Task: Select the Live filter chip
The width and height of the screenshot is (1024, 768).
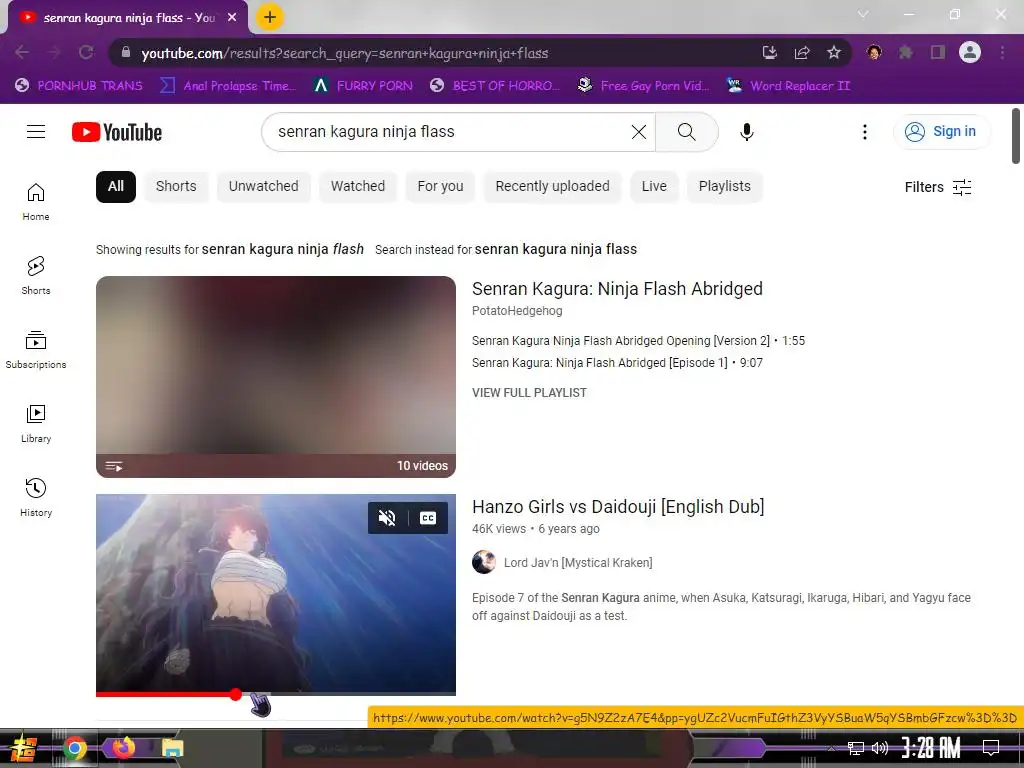Action: coord(654,187)
